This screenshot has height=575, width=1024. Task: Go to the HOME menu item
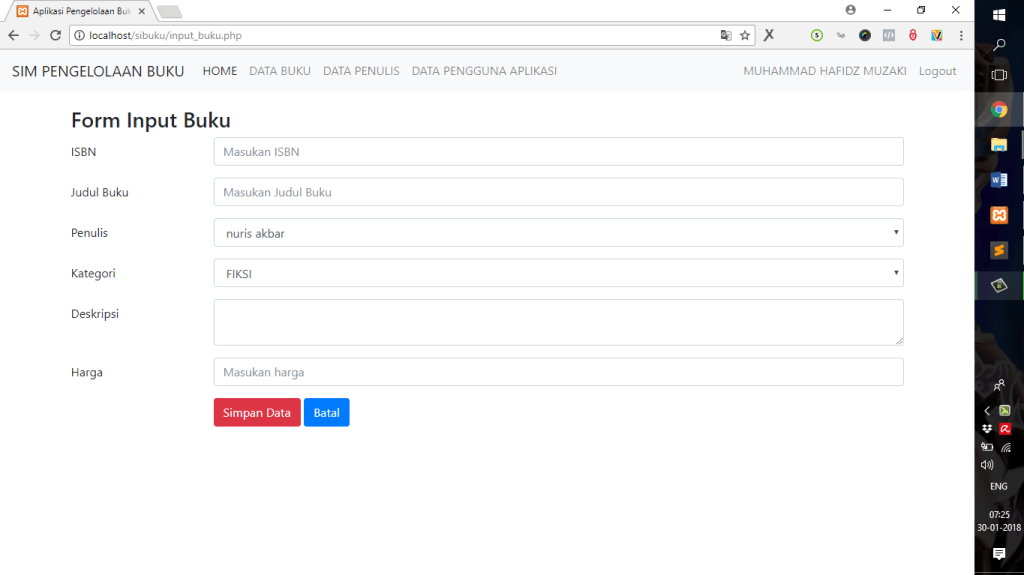pyautogui.click(x=219, y=71)
